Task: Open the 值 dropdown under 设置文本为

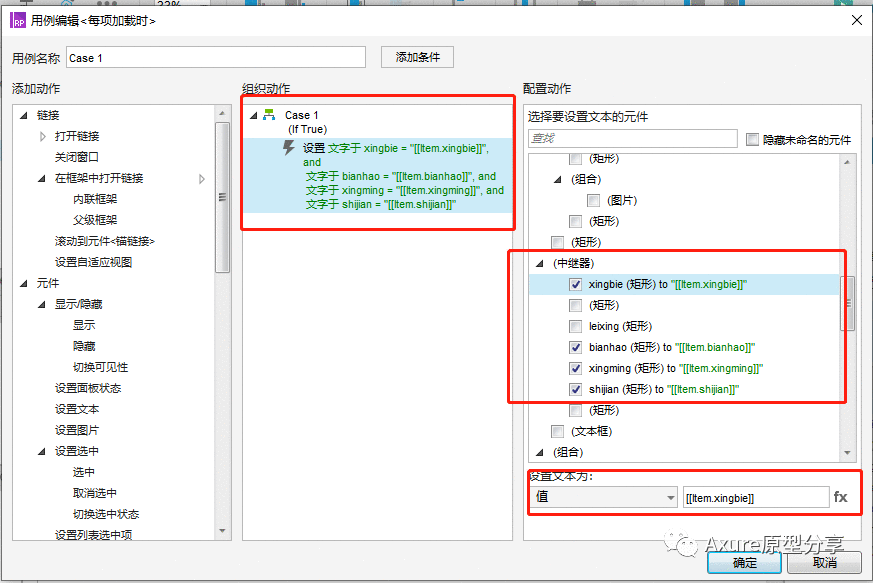Action: point(604,497)
